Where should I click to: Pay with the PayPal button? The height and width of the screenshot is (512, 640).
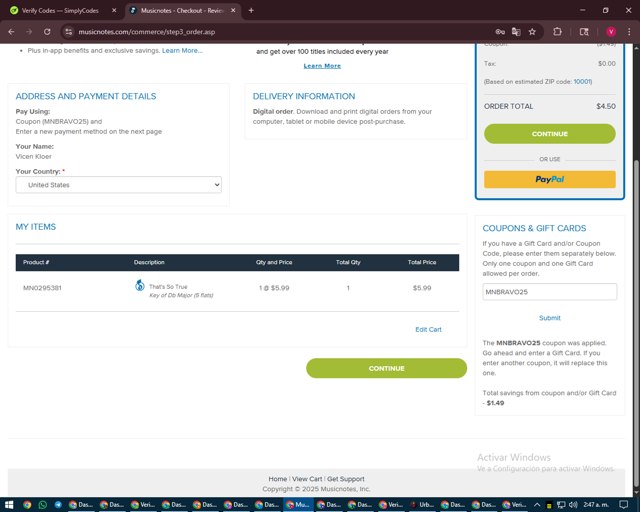tap(550, 179)
